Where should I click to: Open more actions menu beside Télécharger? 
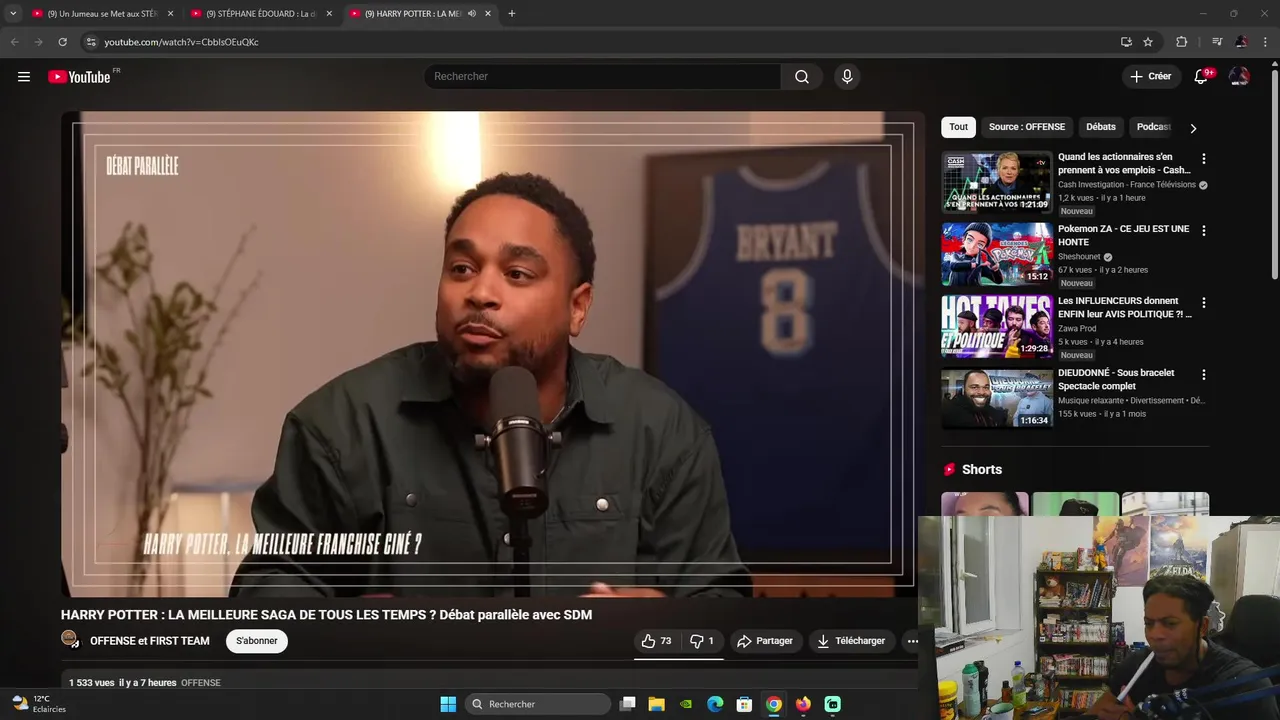pos(912,641)
